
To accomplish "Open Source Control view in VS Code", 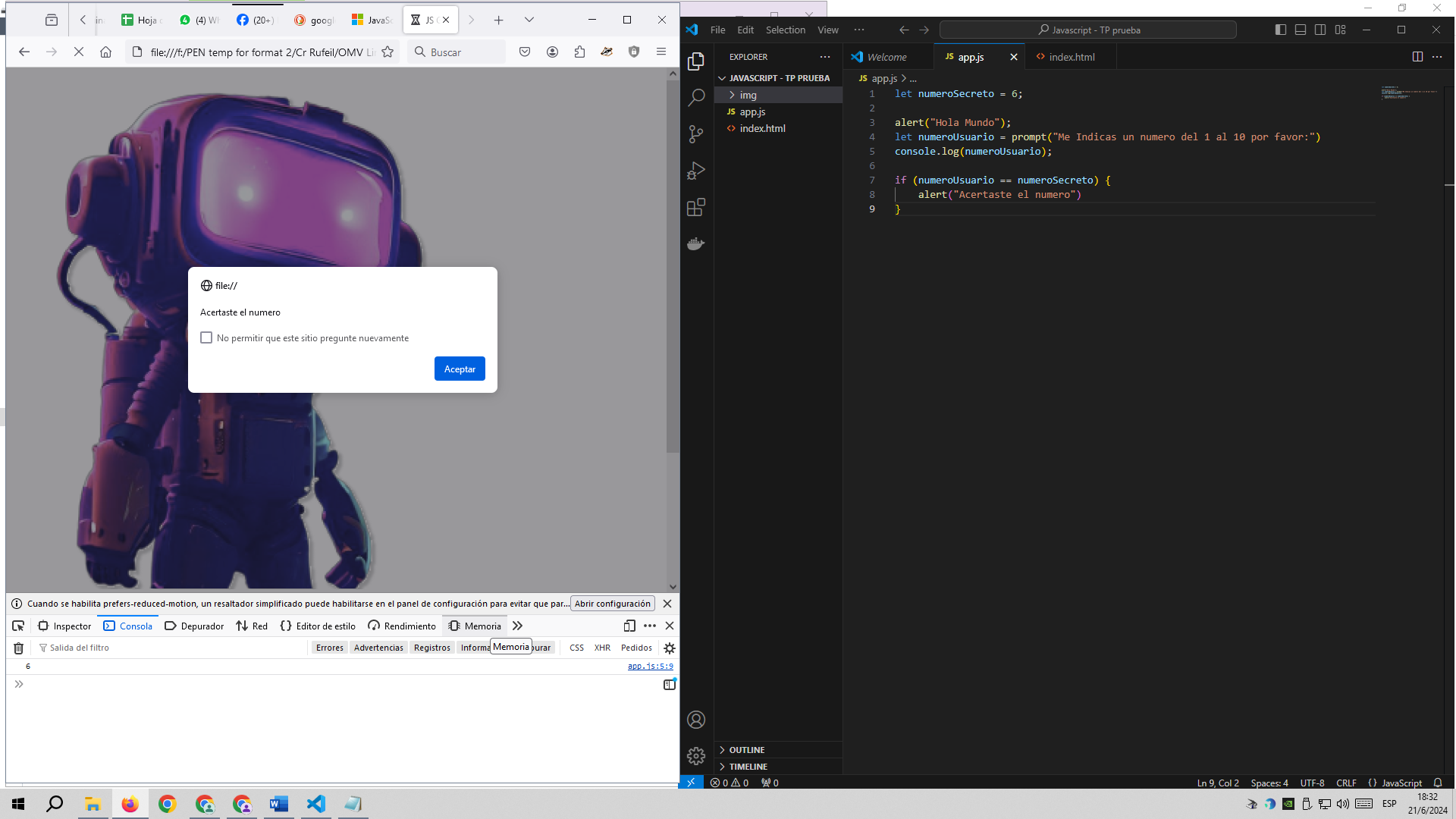I will (x=695, y=133).
